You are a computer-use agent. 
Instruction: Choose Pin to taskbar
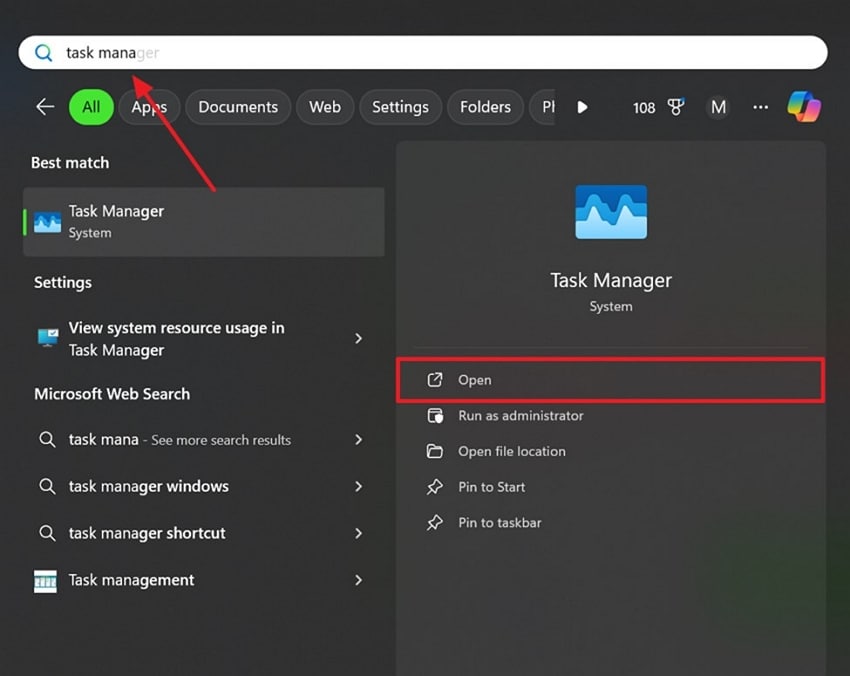pos(610,523)
